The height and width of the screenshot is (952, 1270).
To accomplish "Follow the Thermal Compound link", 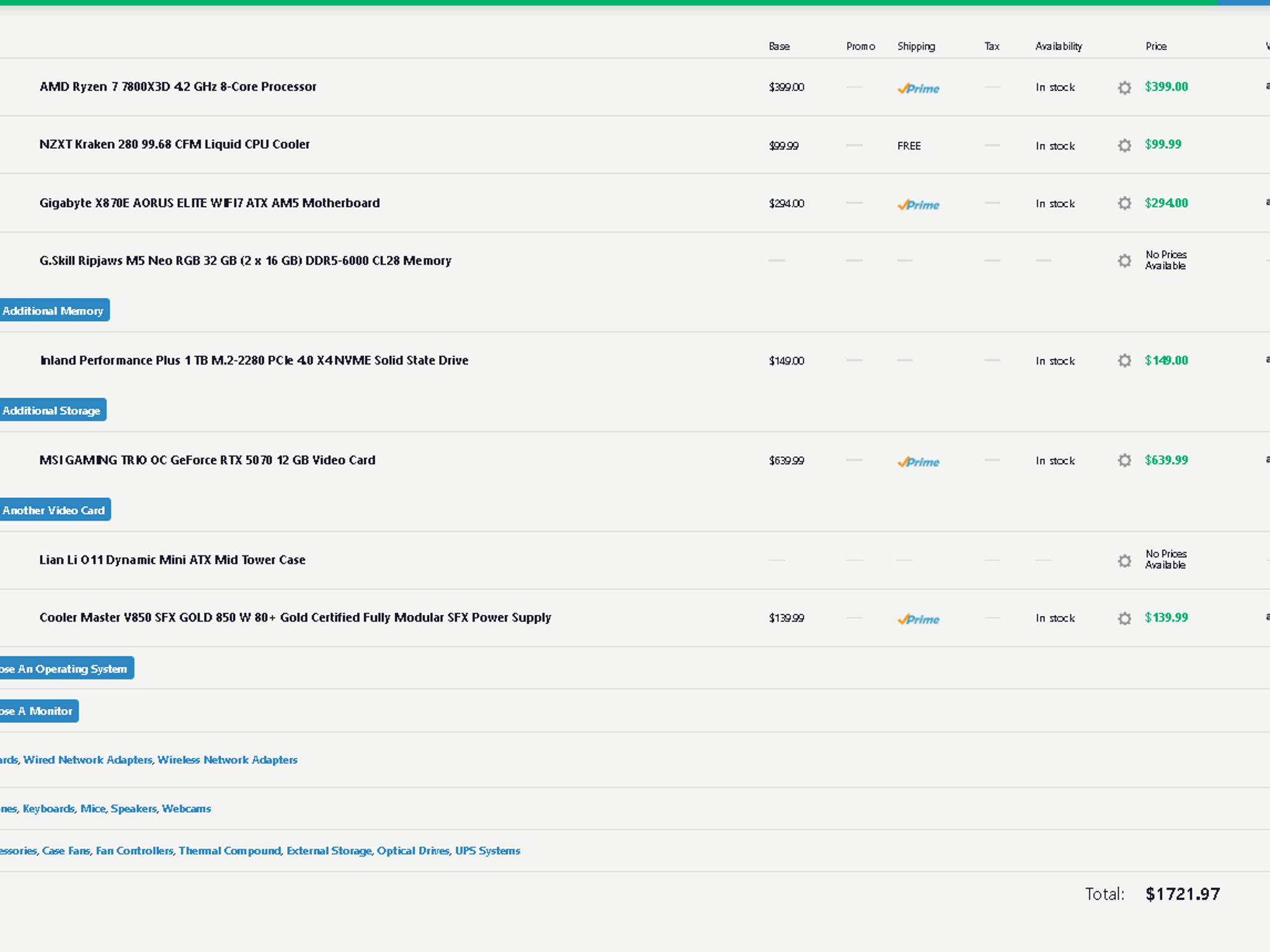I will (229, 851).
